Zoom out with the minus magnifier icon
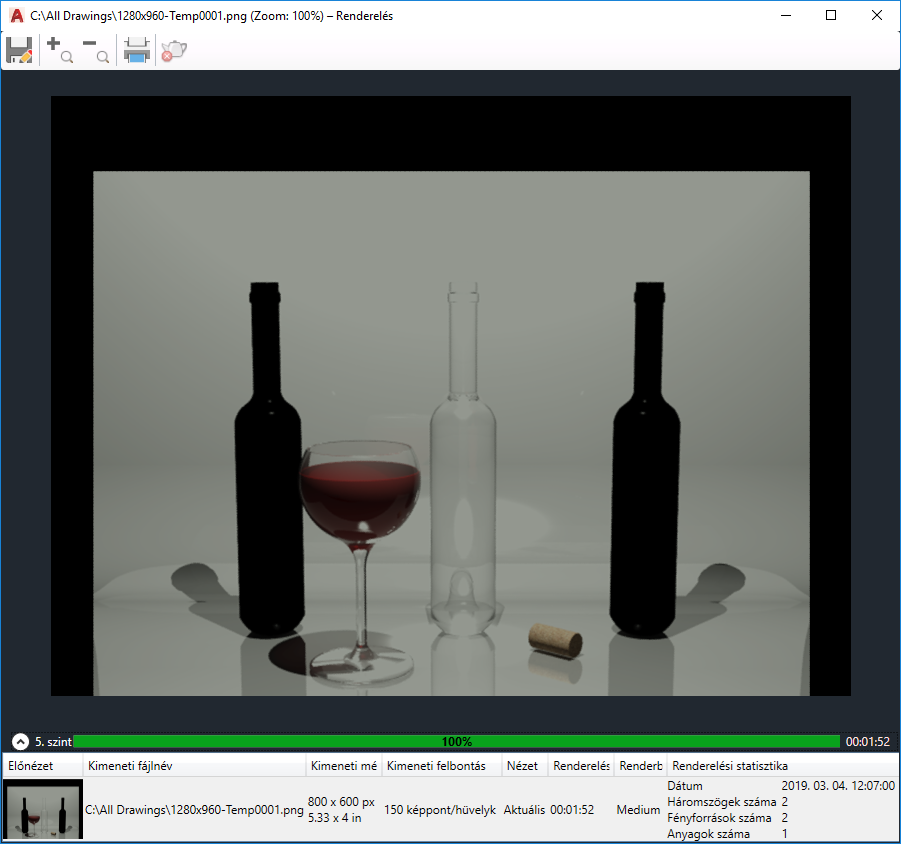This screenshot has height=844, width=901. pyautogui.click(x=95, y=50)
